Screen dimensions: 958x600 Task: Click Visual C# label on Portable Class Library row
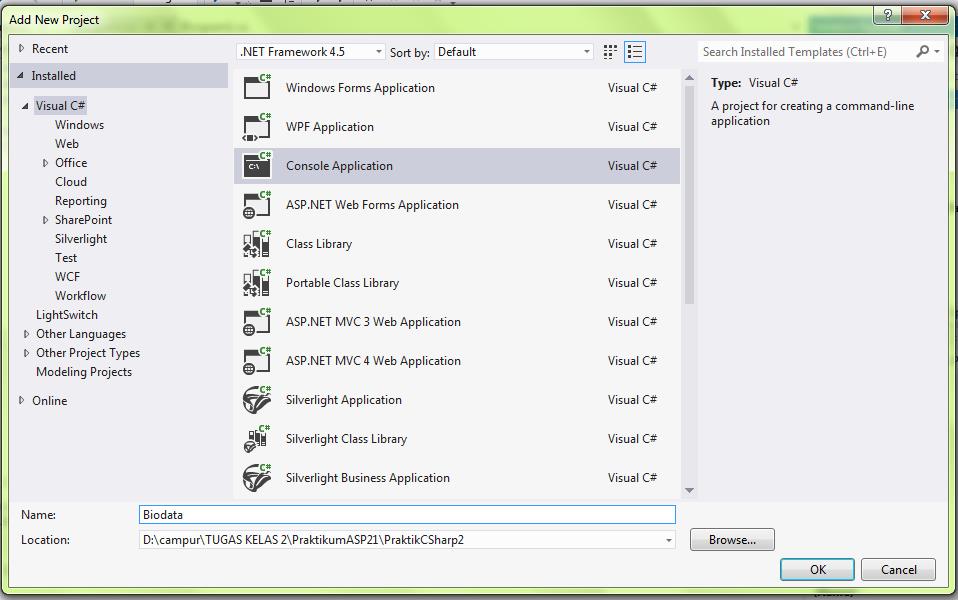tap(632, 283)
